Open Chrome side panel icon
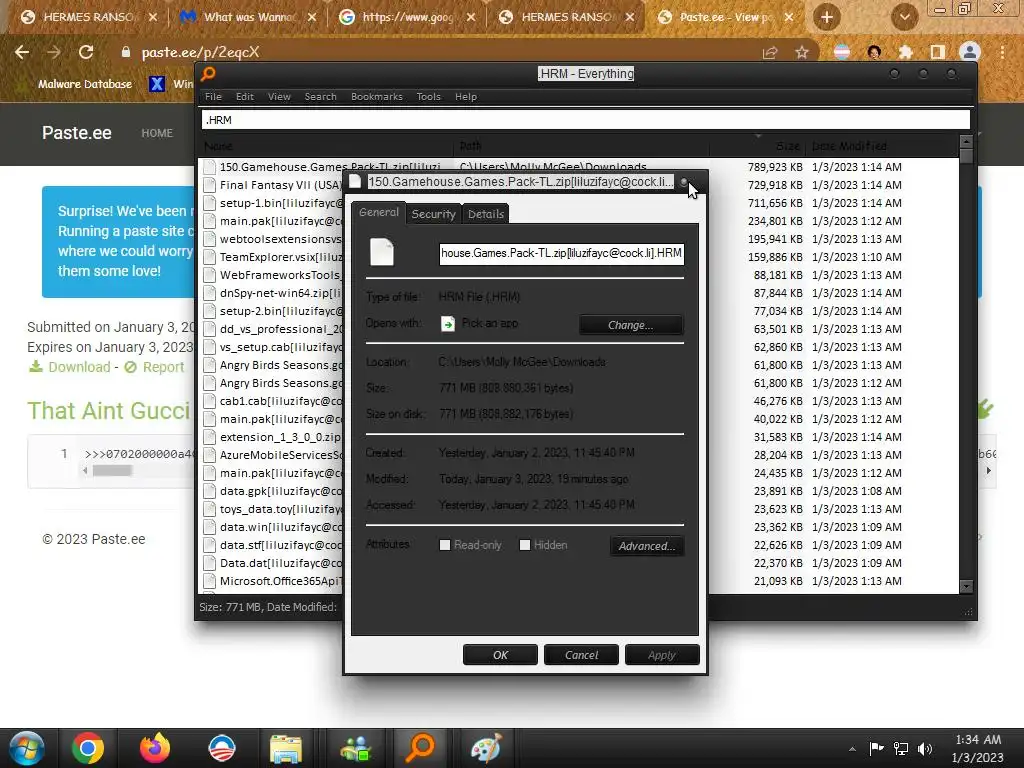 [x=938, y=52]
